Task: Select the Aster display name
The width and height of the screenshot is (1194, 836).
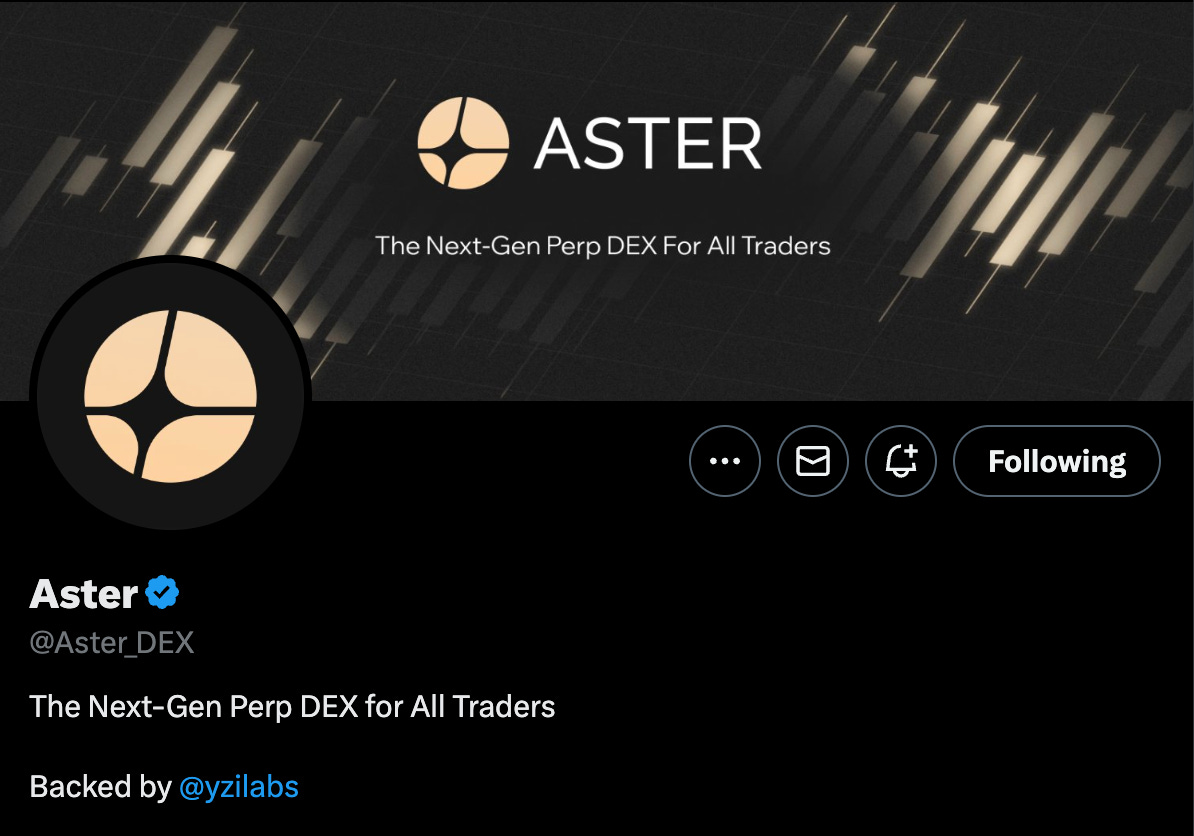Action: click(x=84, y=593)
